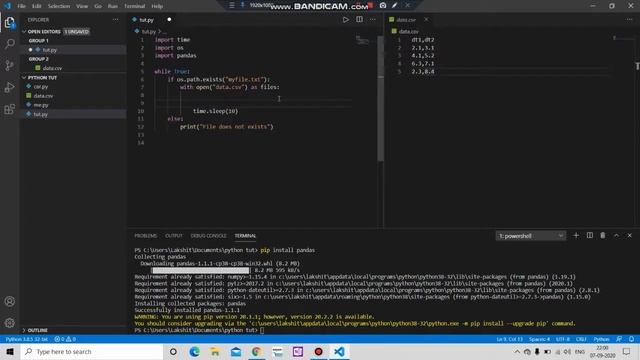Open OneNote from taskbar
Image resolution: width=640 pixels, height=360 pixels.
pos(298,351)
